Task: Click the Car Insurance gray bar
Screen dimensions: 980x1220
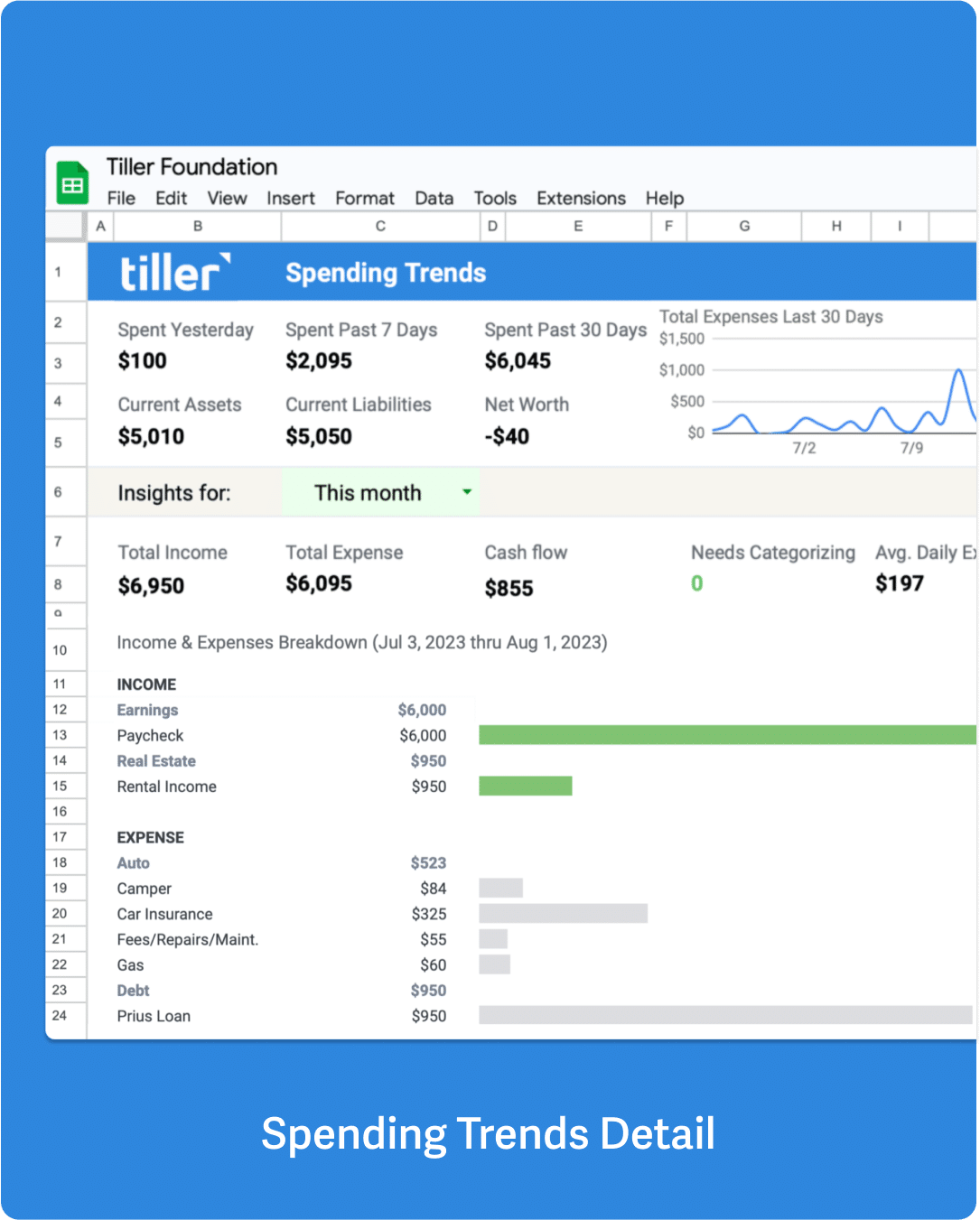Action: [x=563, y=913]
